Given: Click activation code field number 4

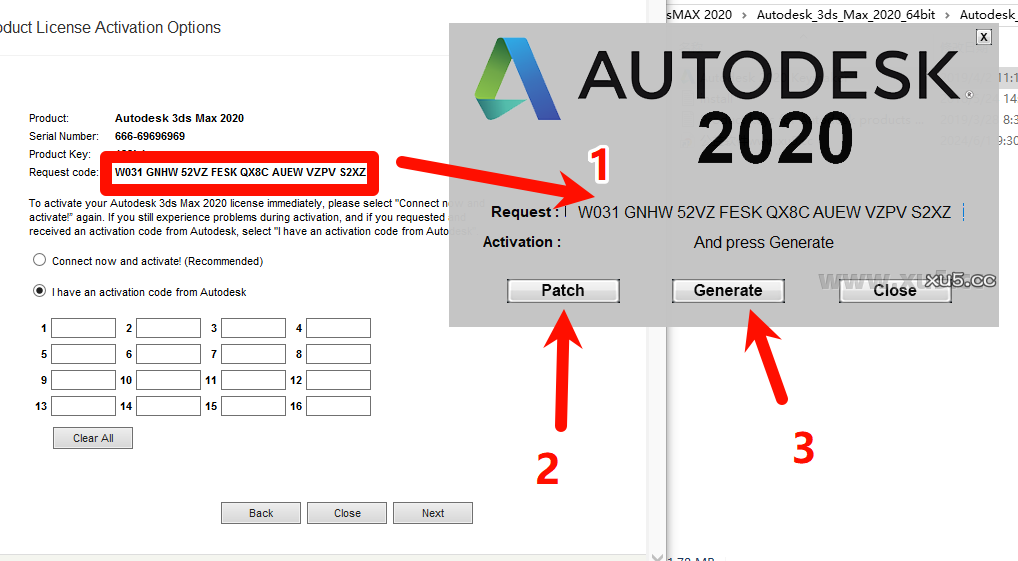Looking at the screenshot, I should (x=338, y=328).
